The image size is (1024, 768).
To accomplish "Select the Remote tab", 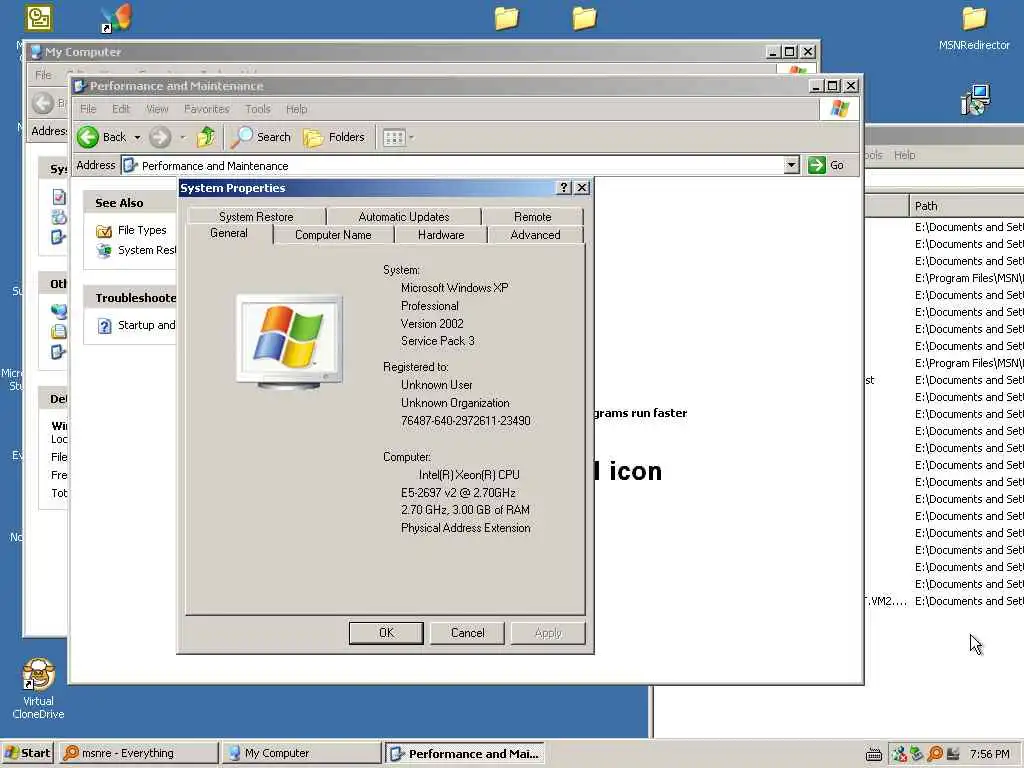I will click(532, 217).
